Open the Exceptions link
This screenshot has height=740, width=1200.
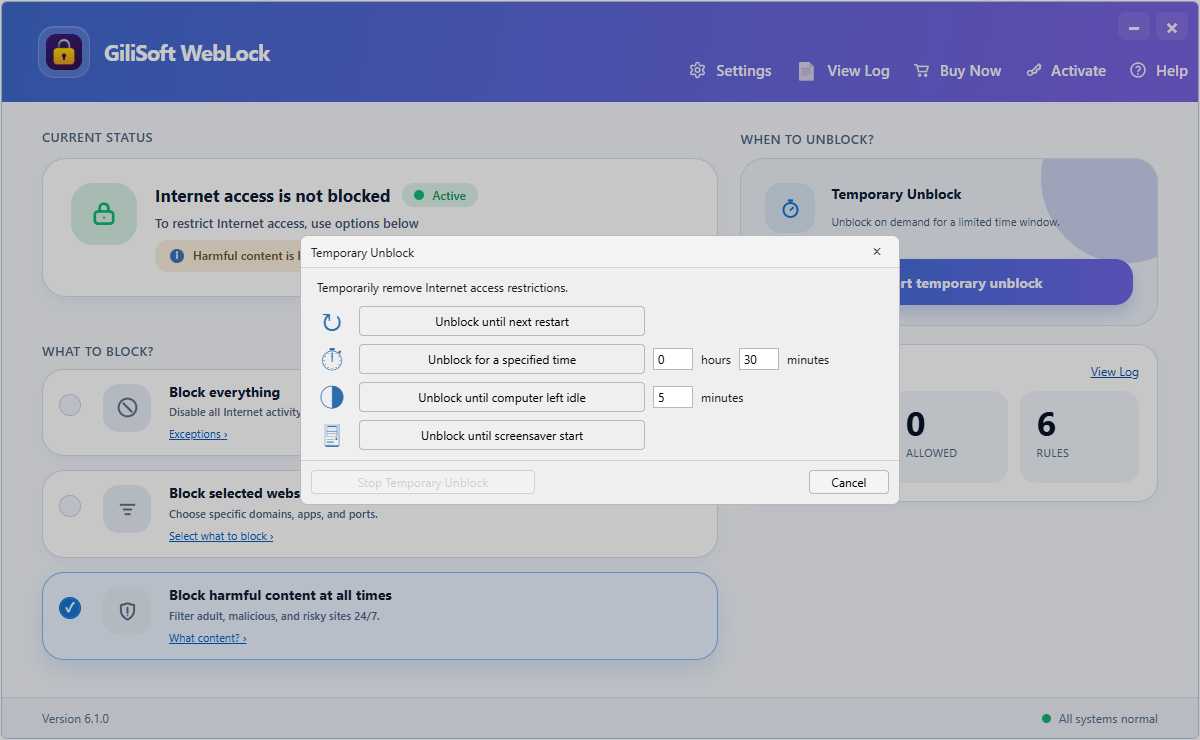tap(198, 434)
